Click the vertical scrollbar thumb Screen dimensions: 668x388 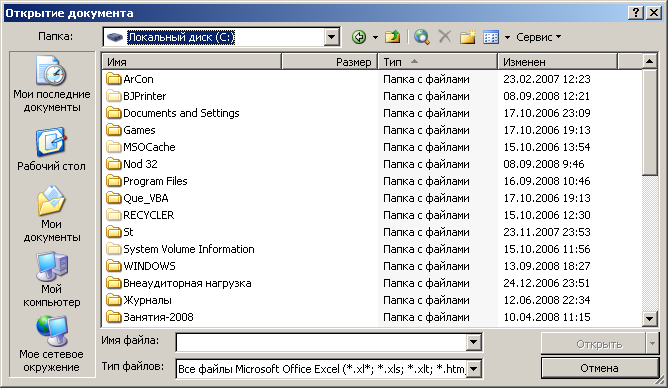pos(649,122)
